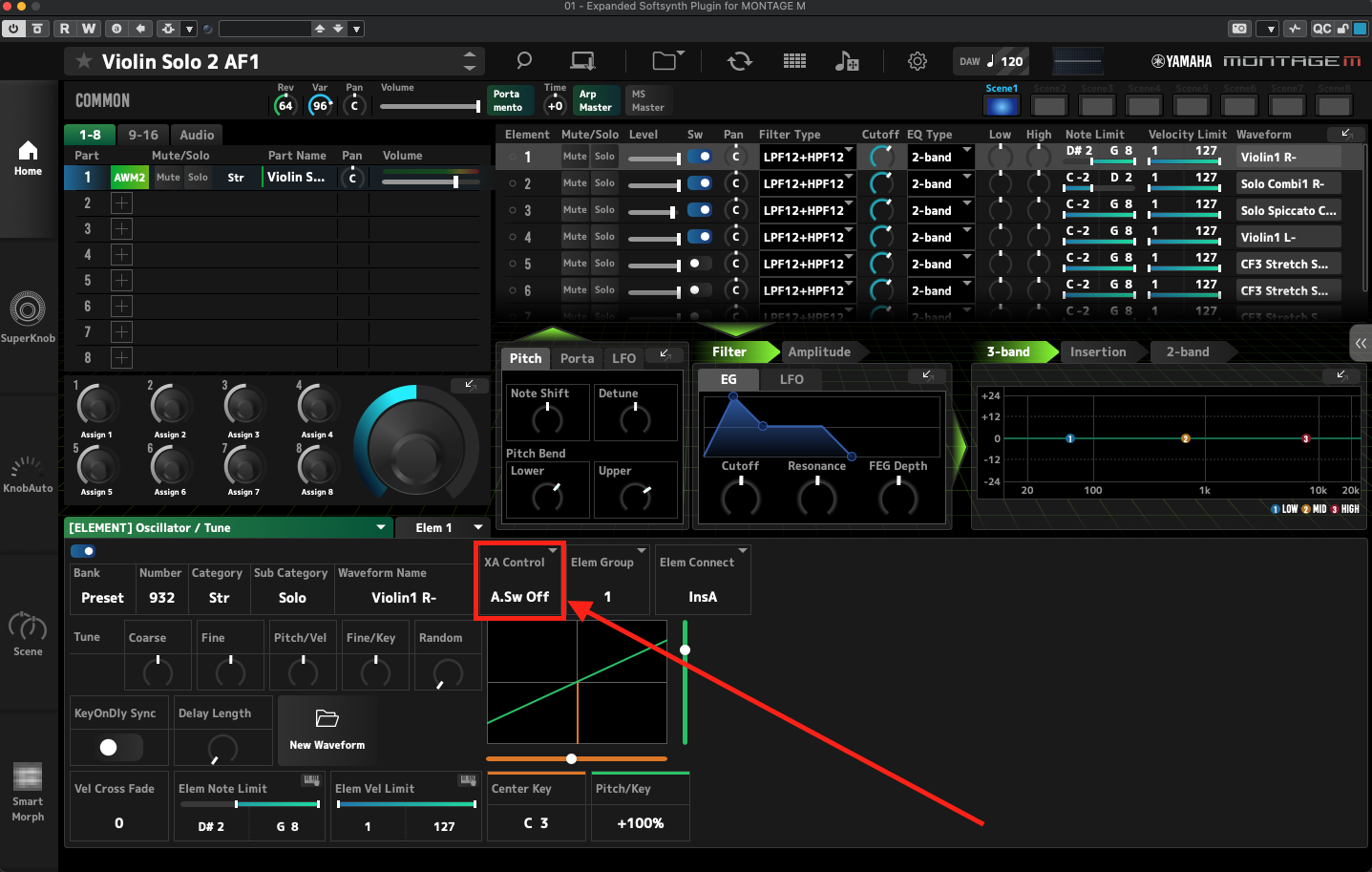Click the sync arrows icon in toolbar
The width and height of the screenshot is (1372, 872).
point(739,61)
